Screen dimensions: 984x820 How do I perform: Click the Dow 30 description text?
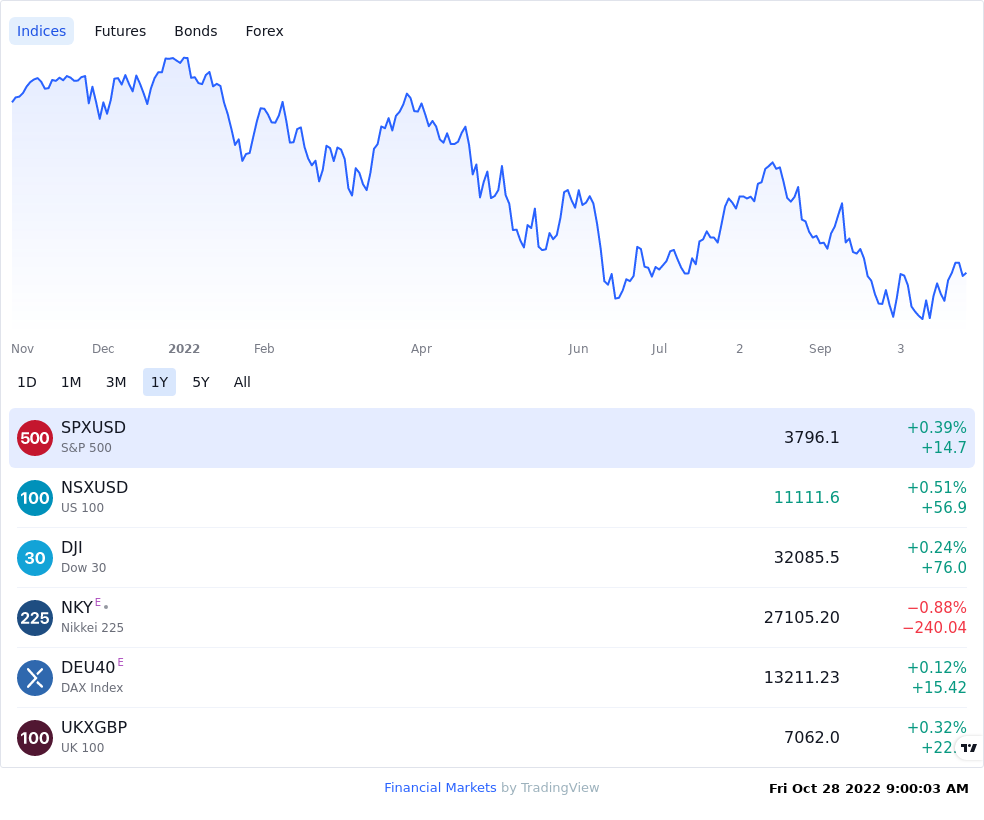83,568
